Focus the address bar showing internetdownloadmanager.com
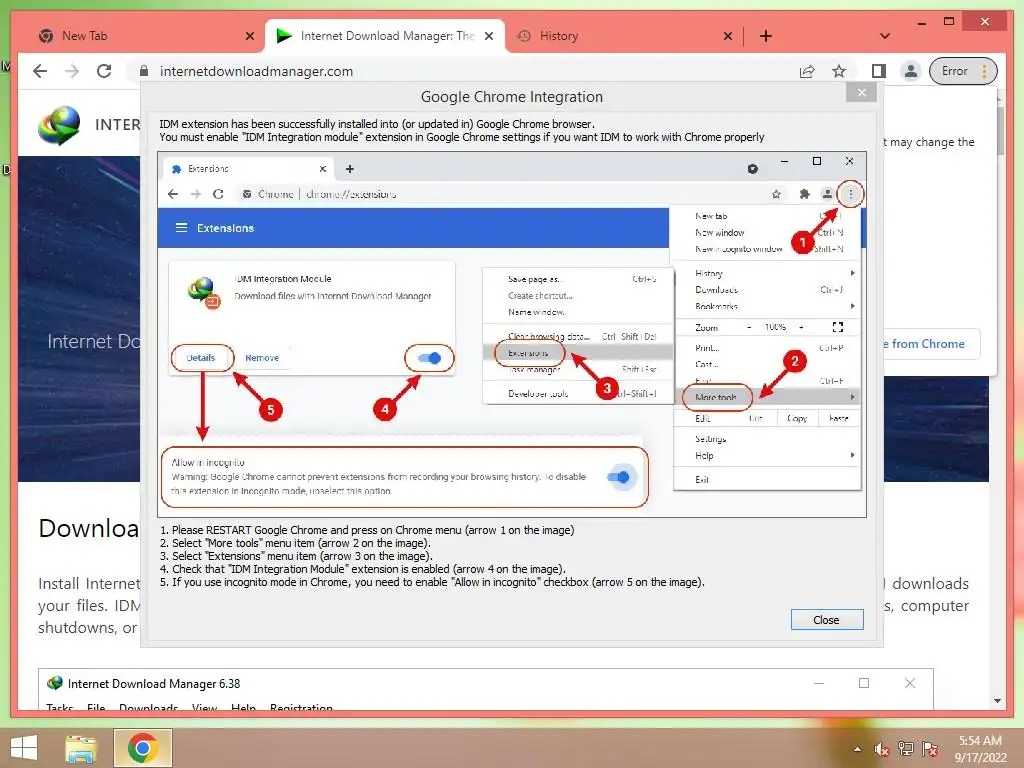Screen dimensions: 1024x768 457,71
